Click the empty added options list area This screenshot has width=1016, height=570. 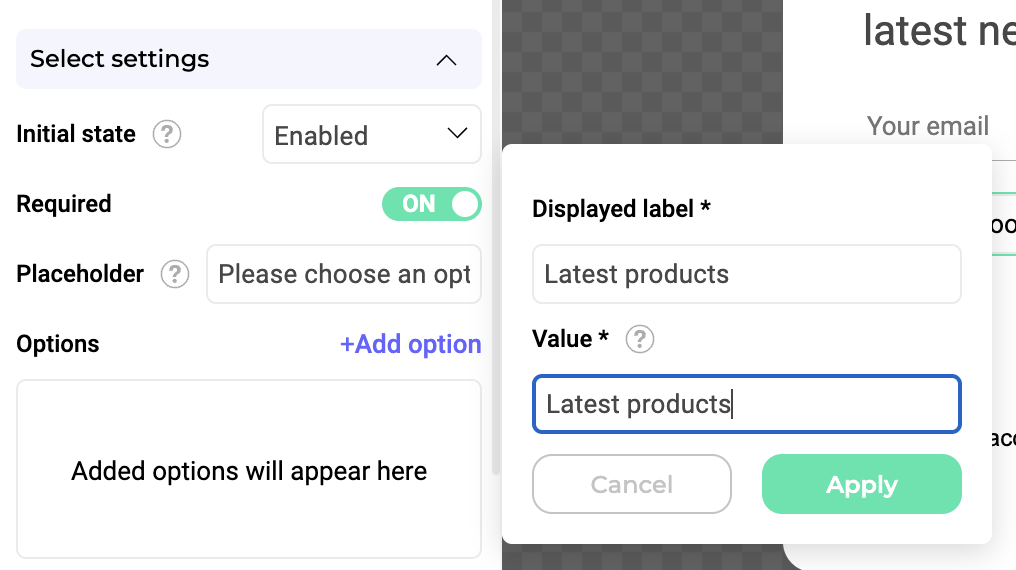248,471
